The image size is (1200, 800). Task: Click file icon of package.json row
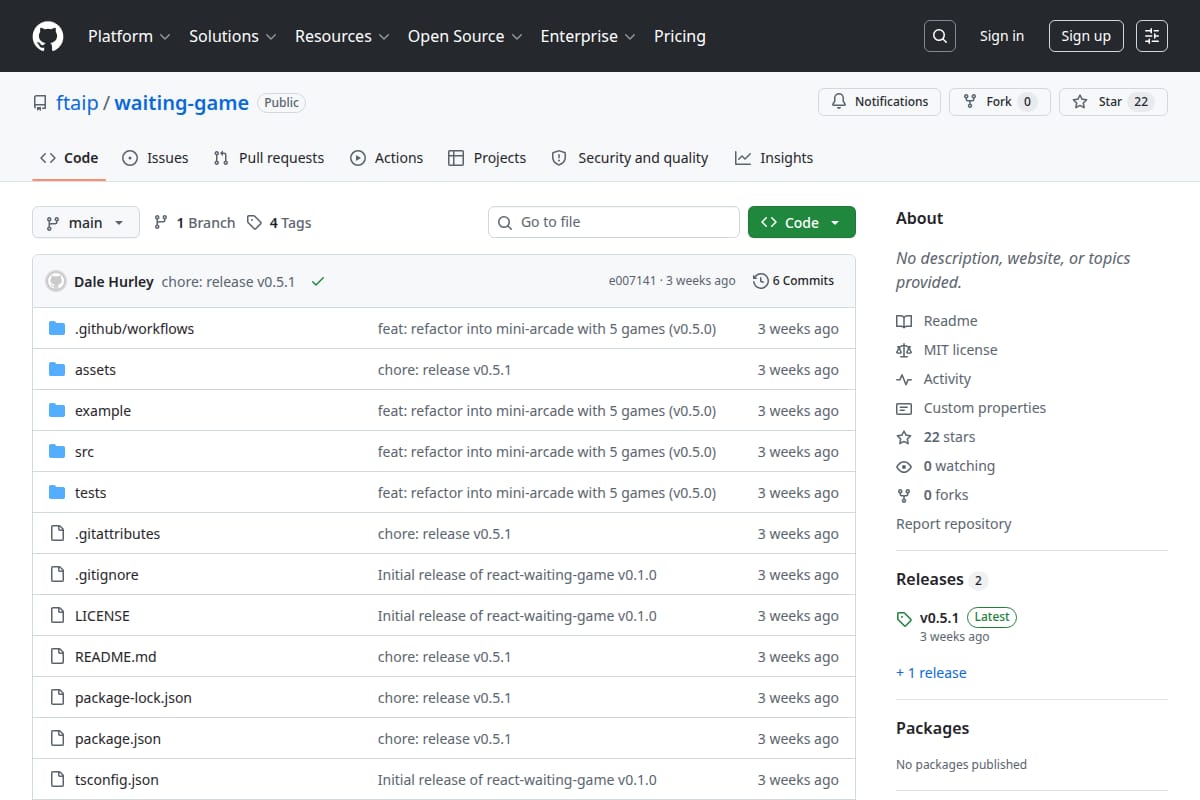pyautogui.click(x=57, y=738)
